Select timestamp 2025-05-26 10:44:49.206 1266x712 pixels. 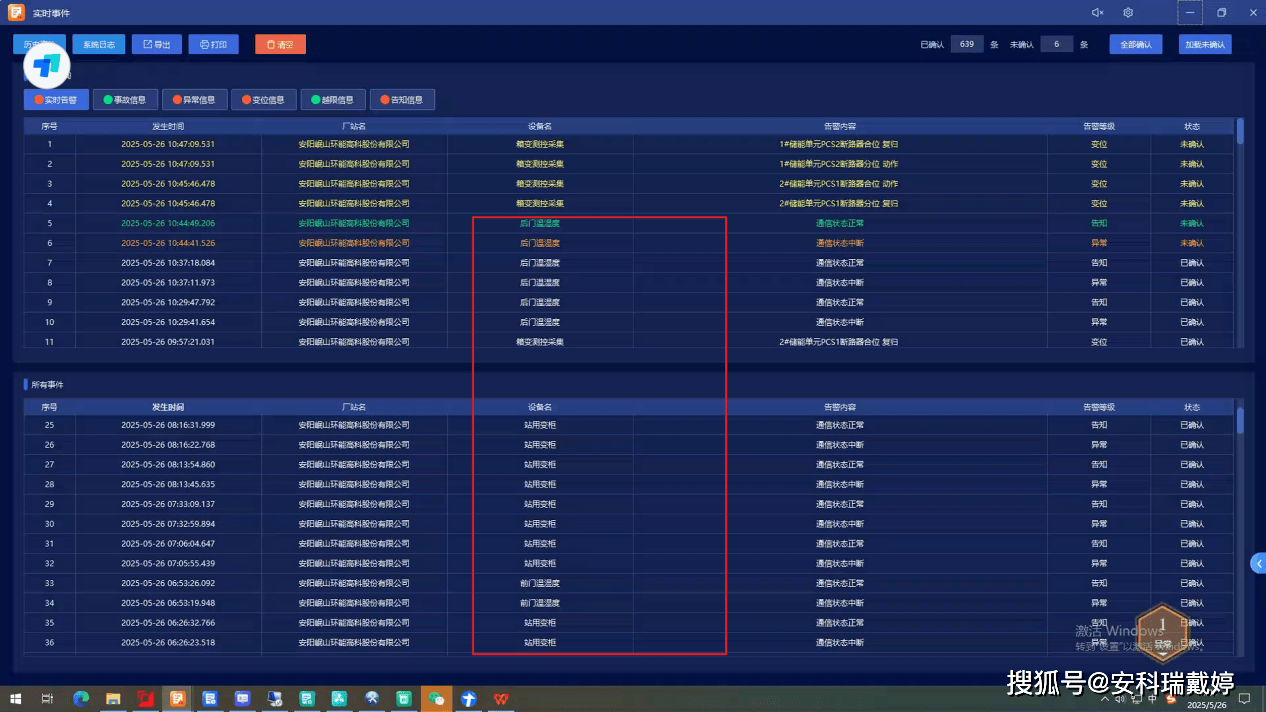click(x=168, y=223)
